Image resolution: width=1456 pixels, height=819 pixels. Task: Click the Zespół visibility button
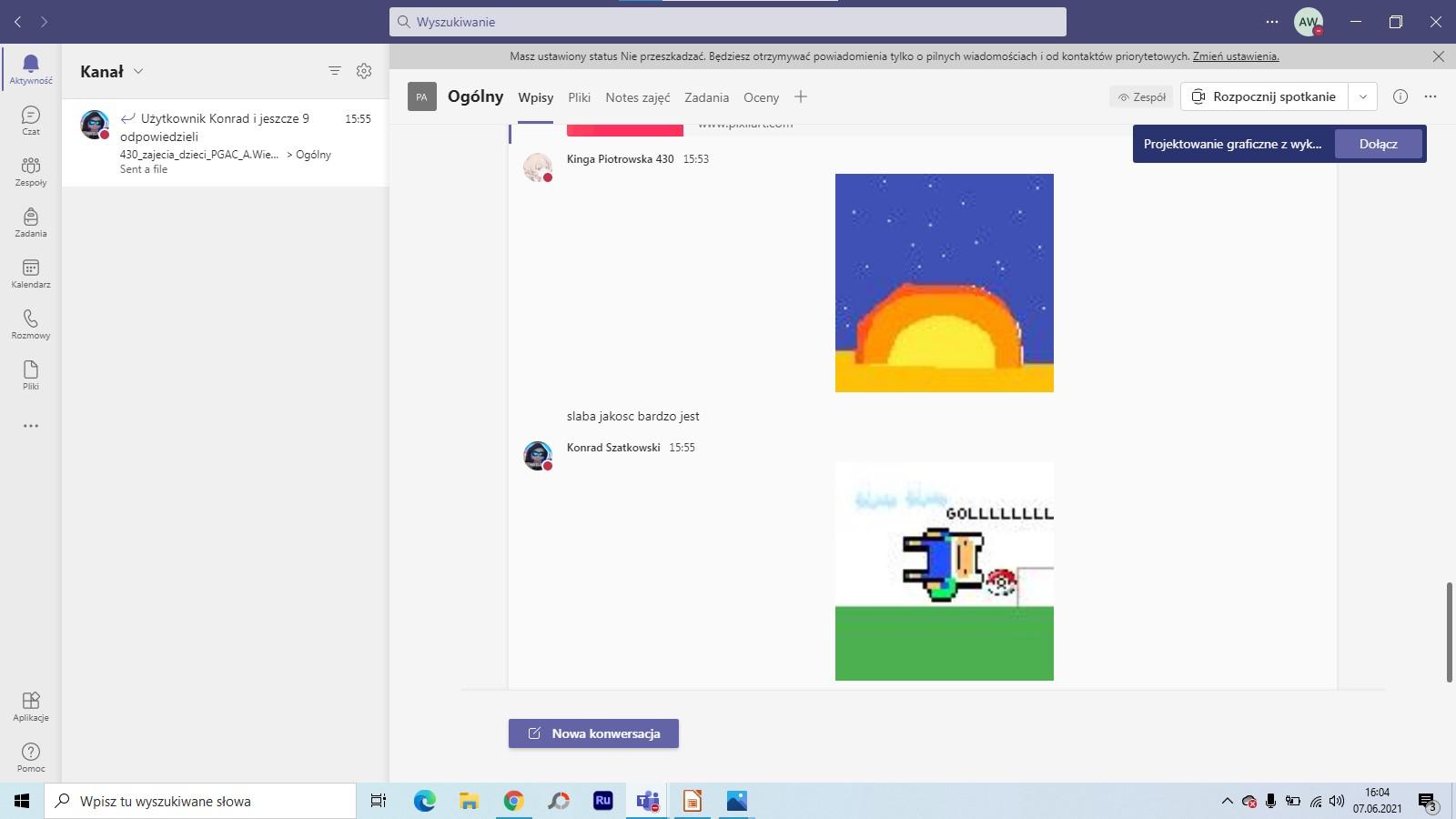click(1141, 96)
